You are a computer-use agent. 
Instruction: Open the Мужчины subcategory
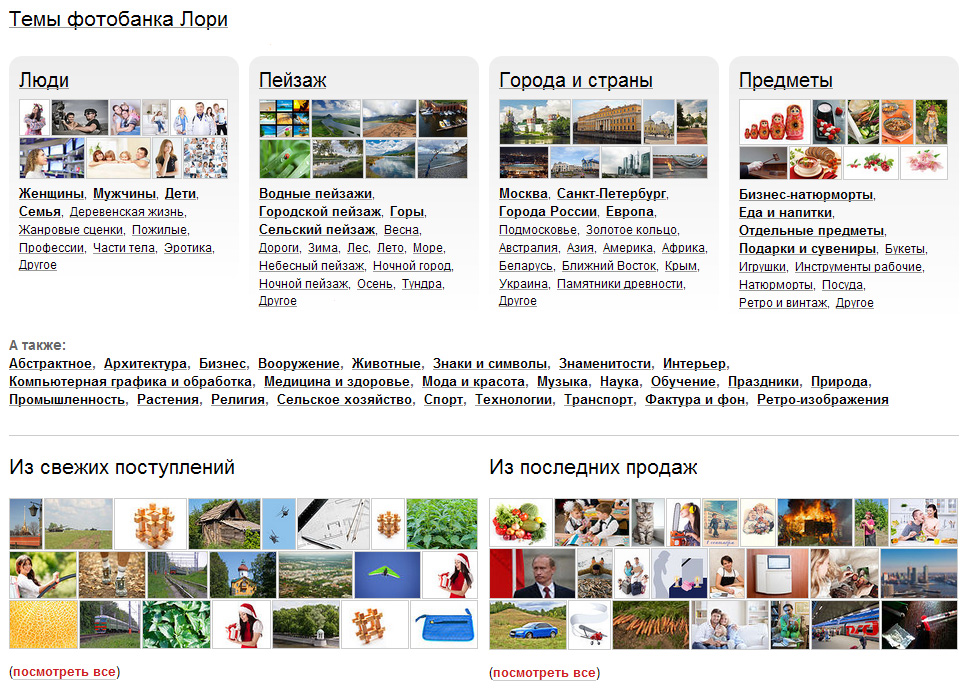(x=125, y=194)
